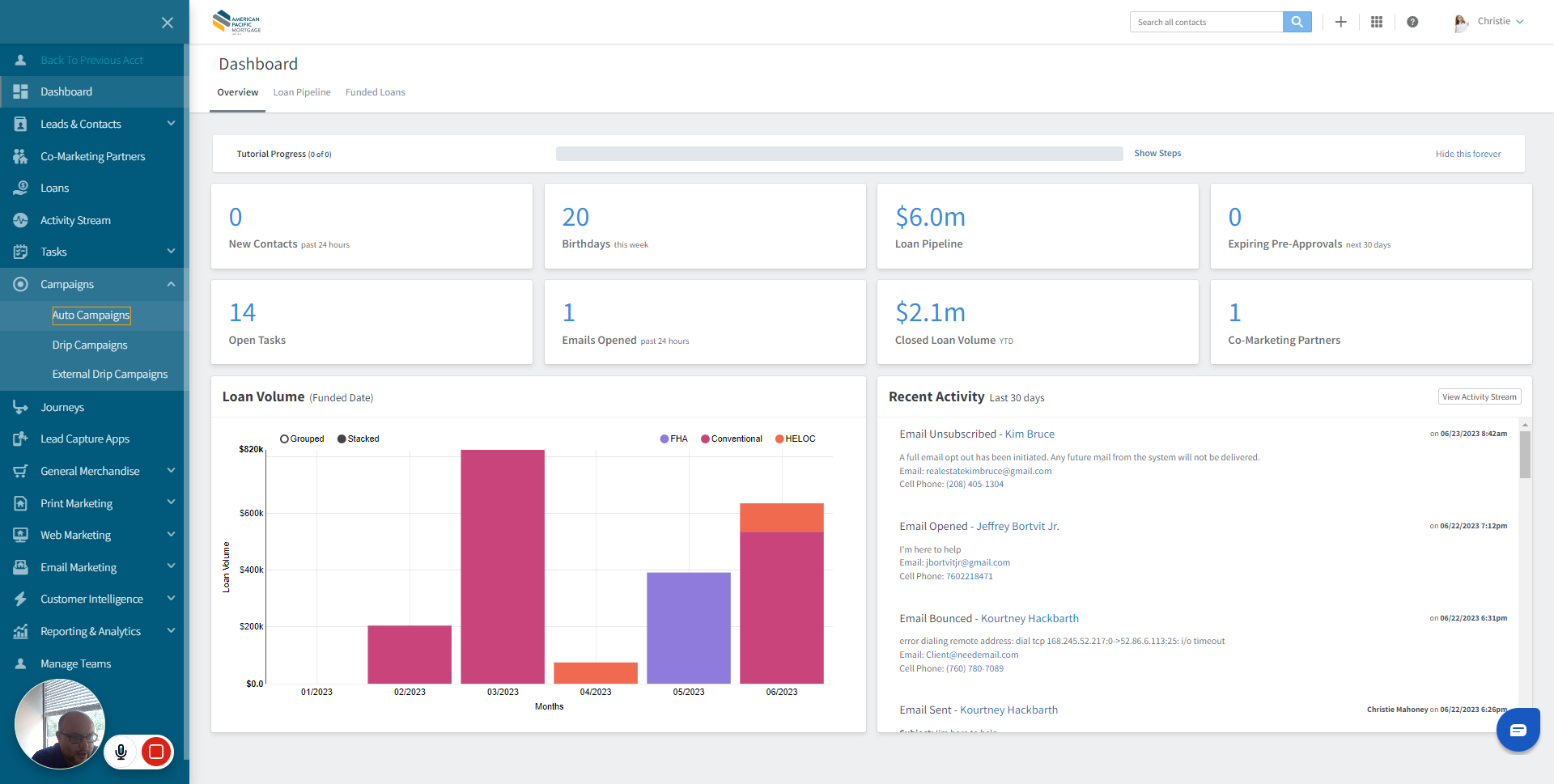Click the Show Steps link
This screenshot has height=784, width=1554.
coord(1157,153)
